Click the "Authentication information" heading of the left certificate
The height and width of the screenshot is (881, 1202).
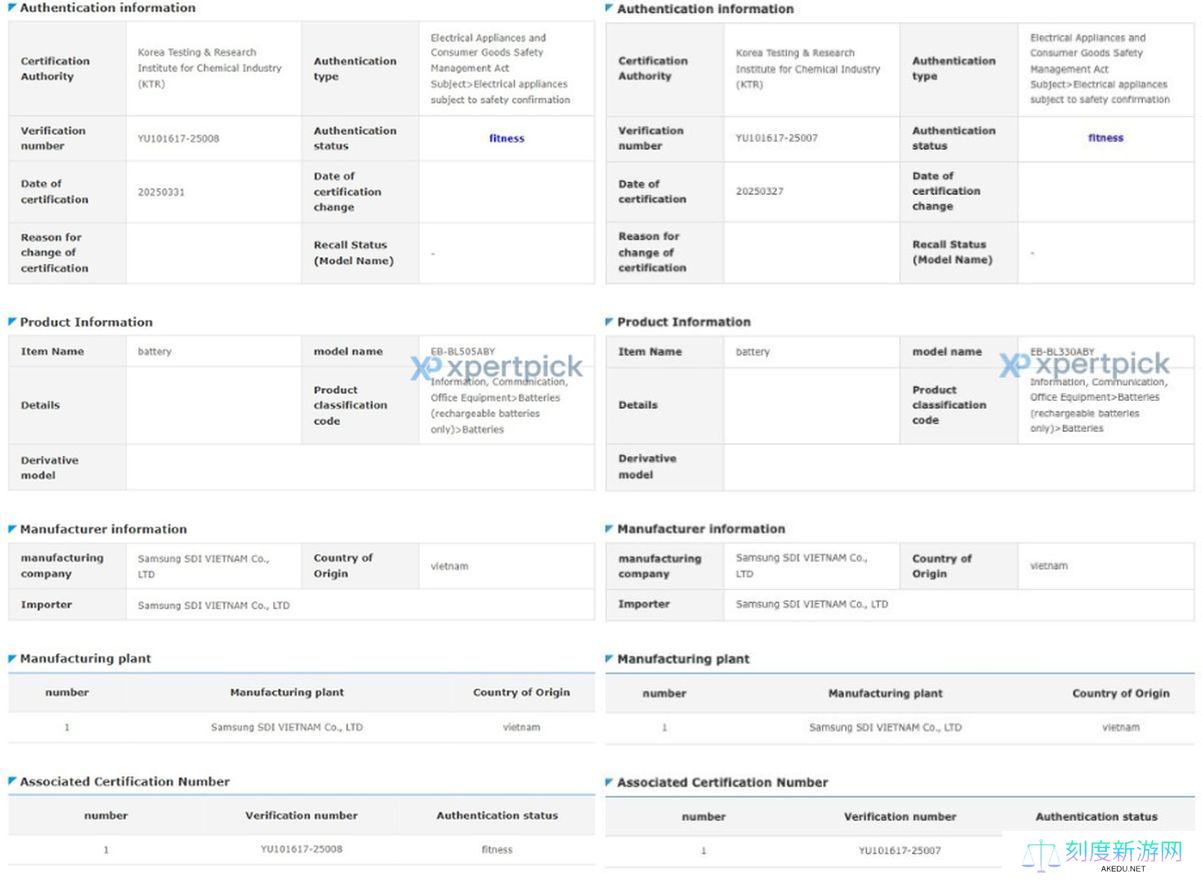pos(108,8)
